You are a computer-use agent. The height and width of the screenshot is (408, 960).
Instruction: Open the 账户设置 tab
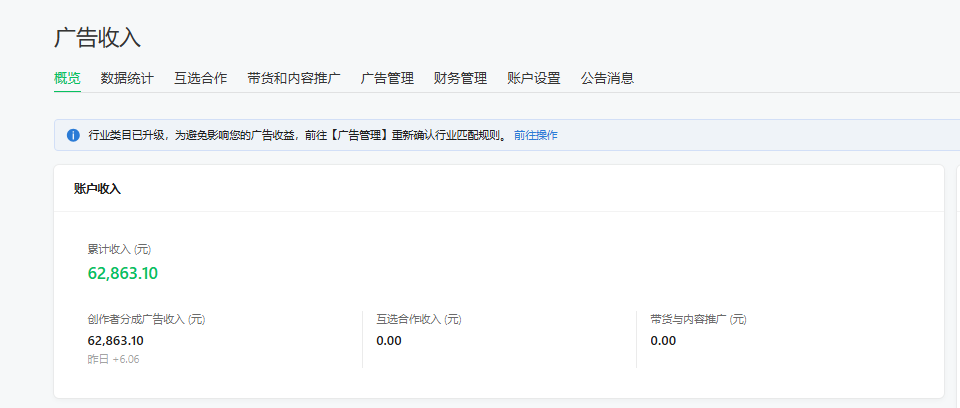[534, 78]
